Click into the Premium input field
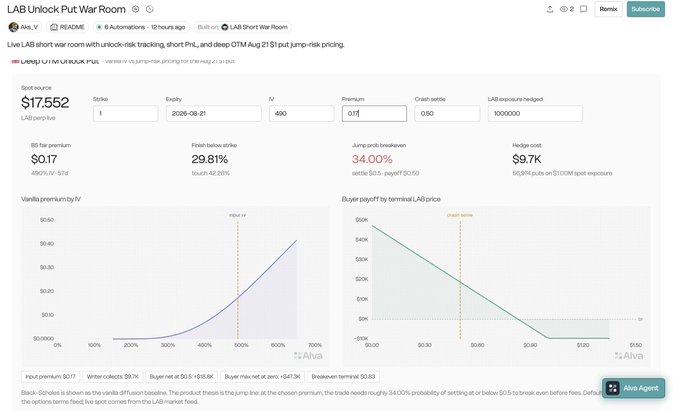 pyautogui.click(x=374, y=113)
